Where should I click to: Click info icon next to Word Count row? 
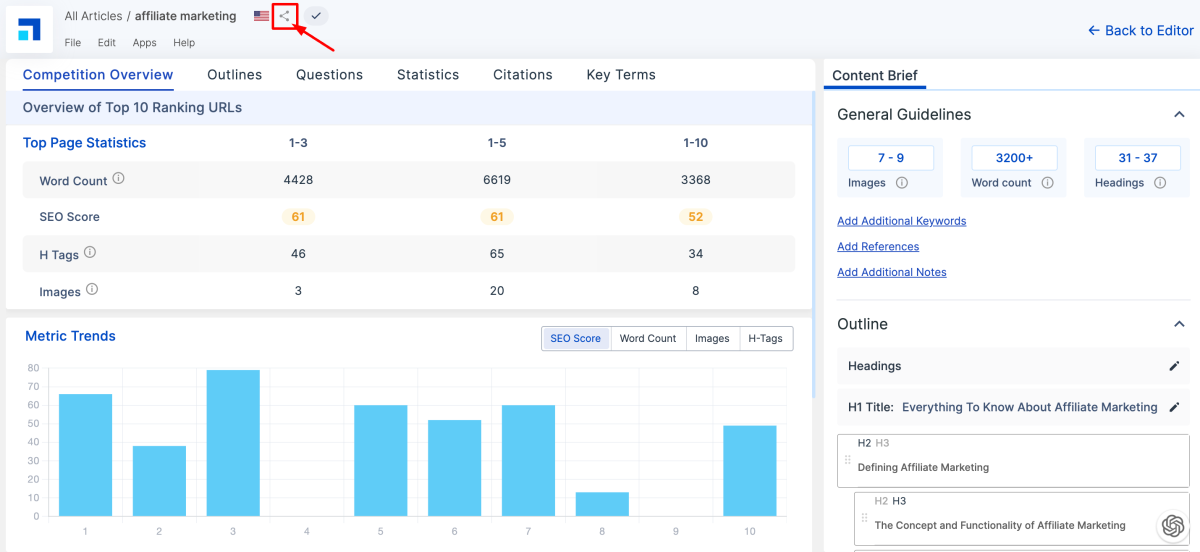[x=118, y=179]
